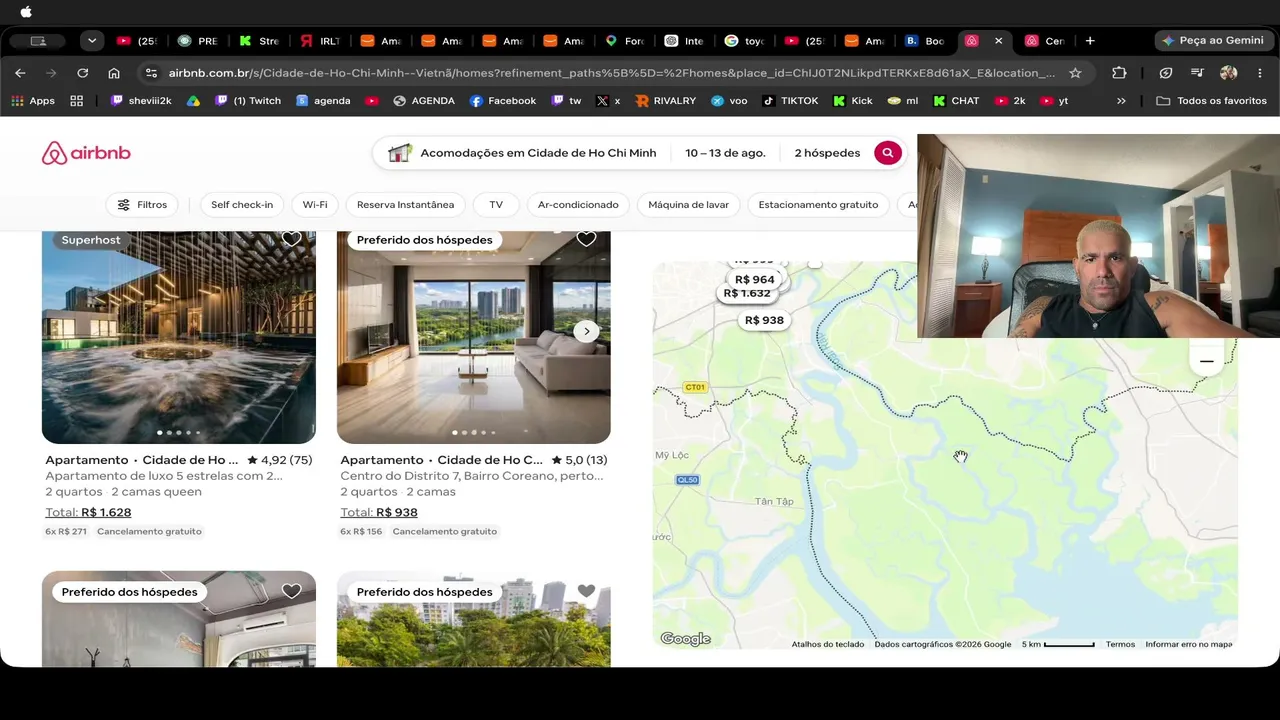The image size is (1280, 720).
Task: Toggle the Wi-Fi filter chip
Action: (x=315, y=205)
